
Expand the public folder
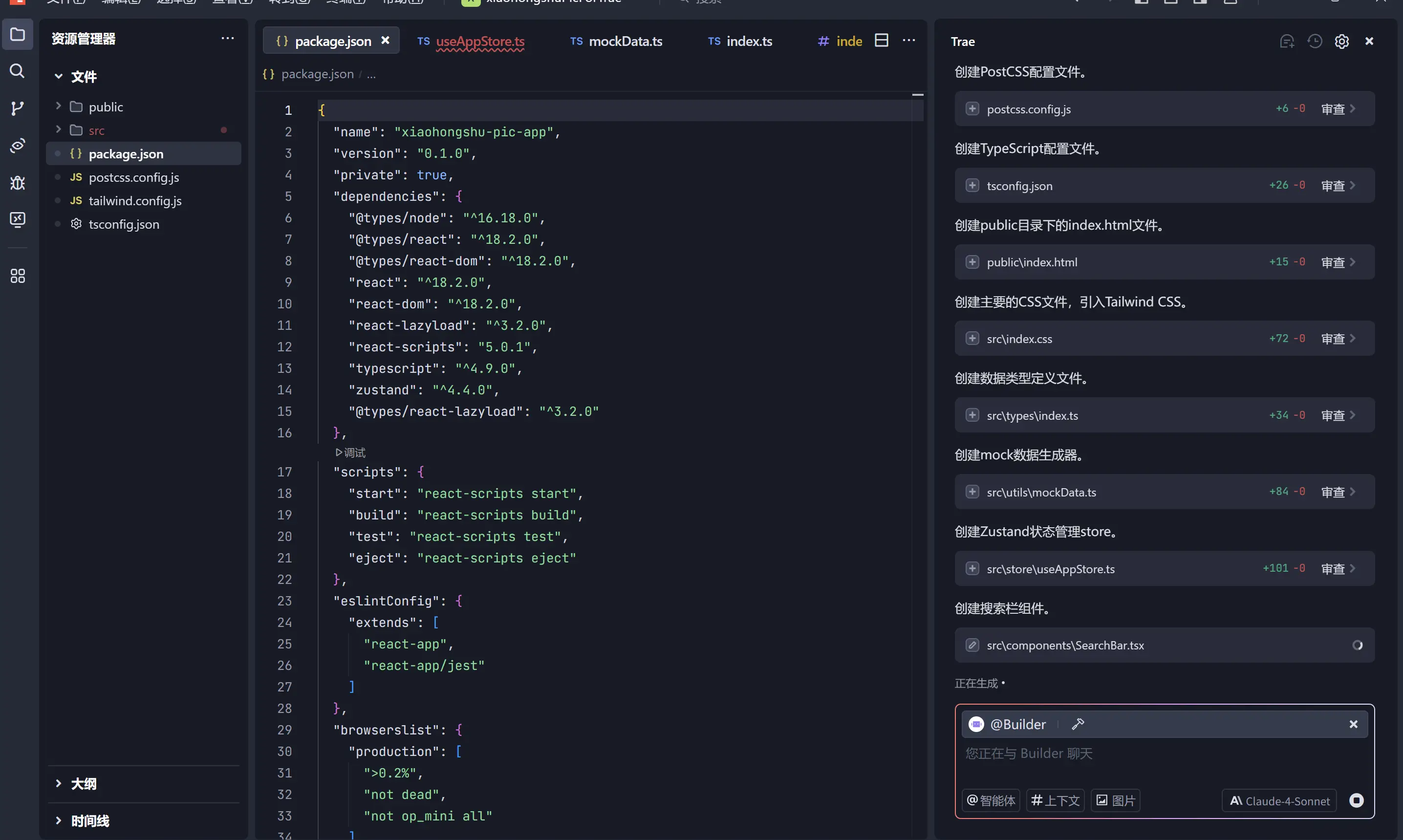[58, 106]
